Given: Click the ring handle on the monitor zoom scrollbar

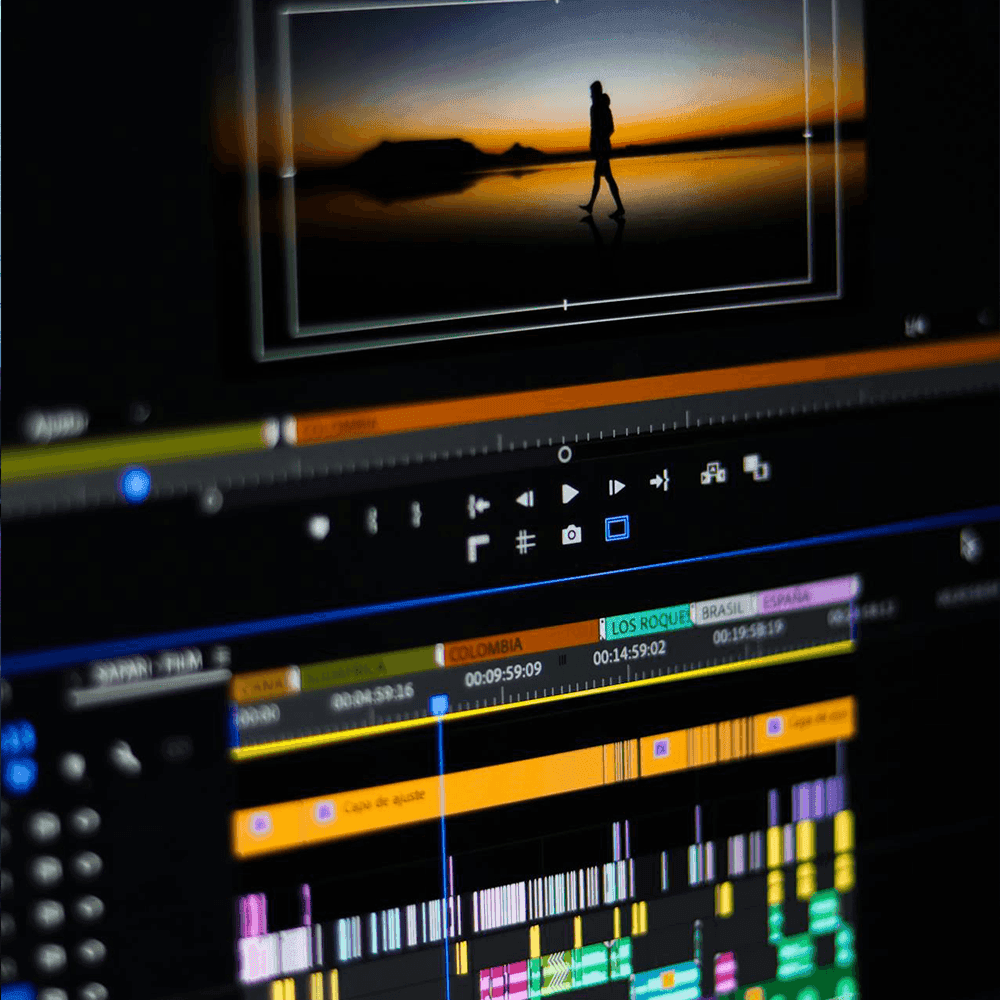Looking at the screenshot, I should [564, 454].
